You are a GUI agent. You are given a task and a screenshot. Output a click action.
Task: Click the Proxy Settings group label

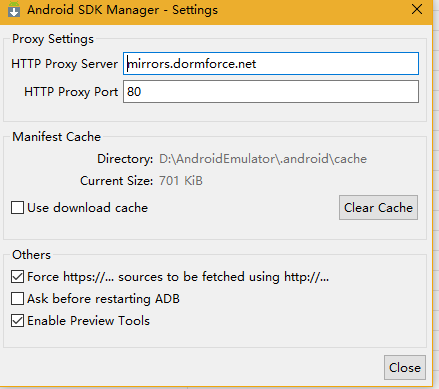click(x=53, y=39)
